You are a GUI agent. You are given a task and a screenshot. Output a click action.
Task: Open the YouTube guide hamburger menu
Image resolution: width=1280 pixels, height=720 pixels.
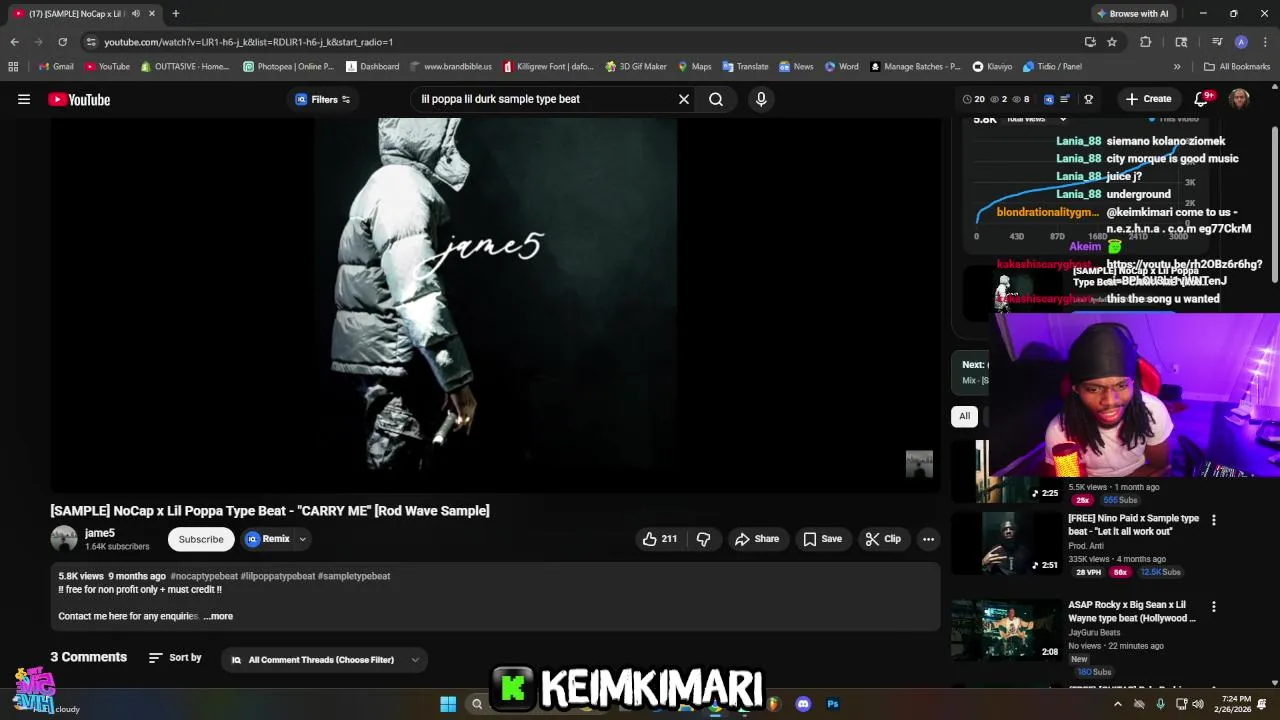24,99
